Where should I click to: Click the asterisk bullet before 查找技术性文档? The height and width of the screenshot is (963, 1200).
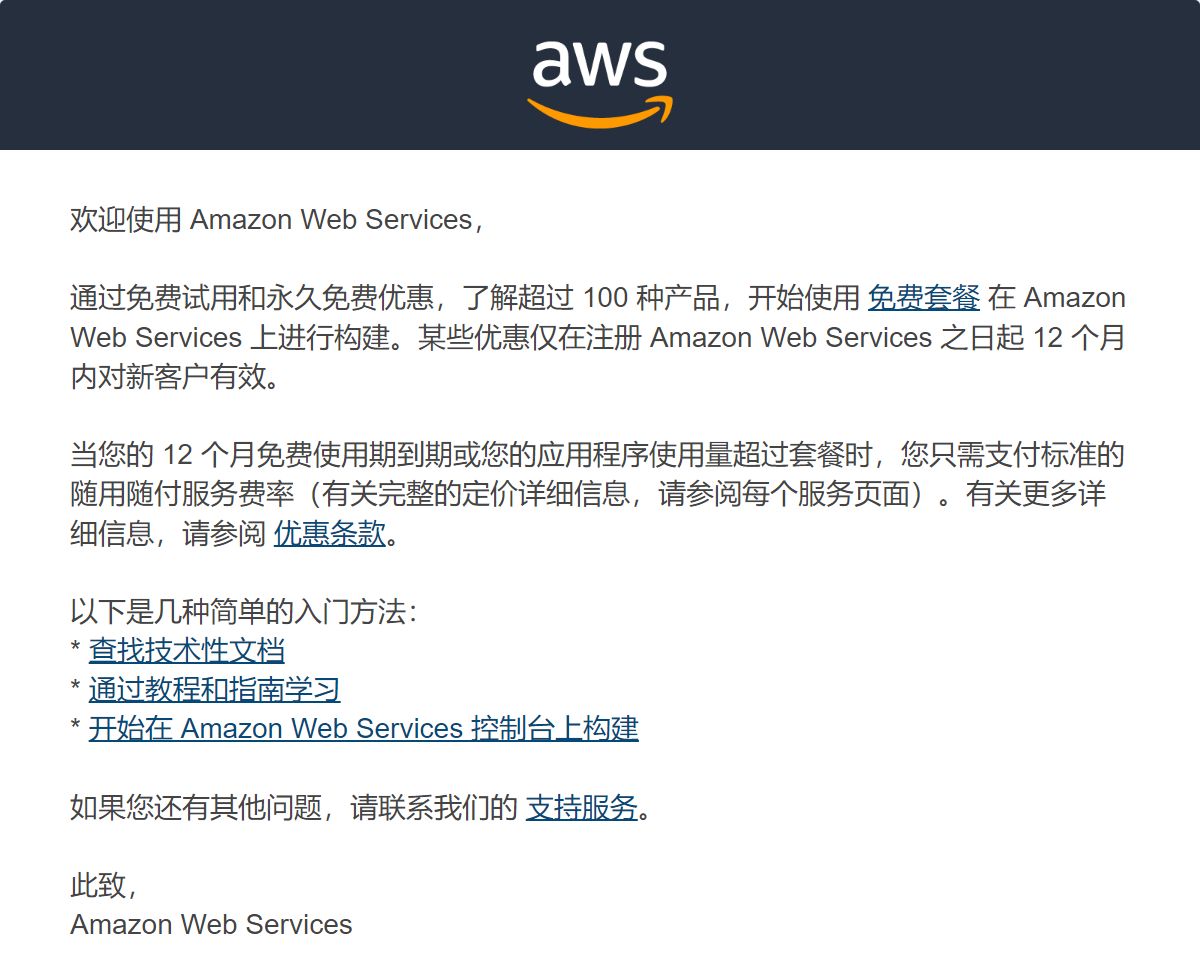click(x=75, y=652)
